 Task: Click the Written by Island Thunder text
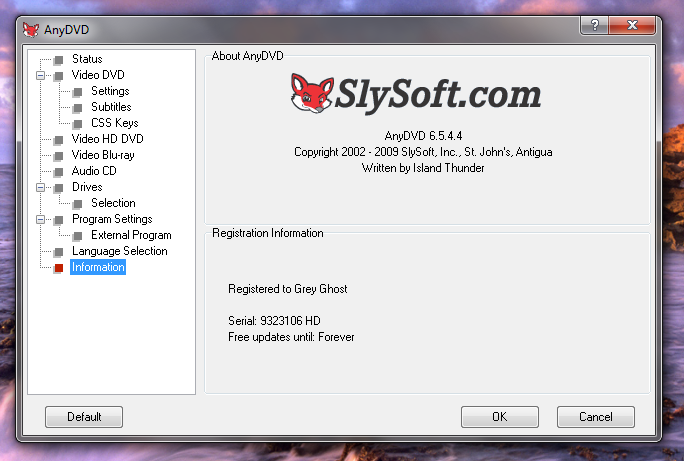point(423,168)
